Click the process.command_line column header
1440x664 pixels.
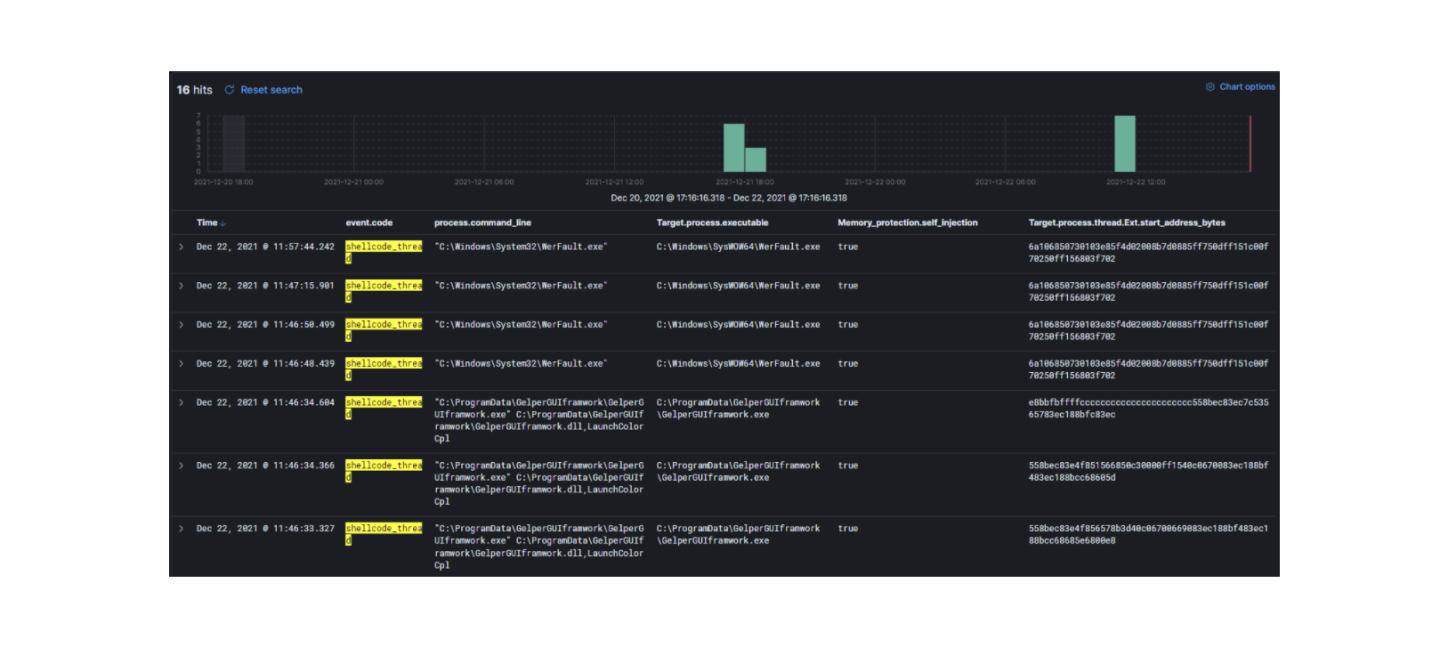coord(482,222)
